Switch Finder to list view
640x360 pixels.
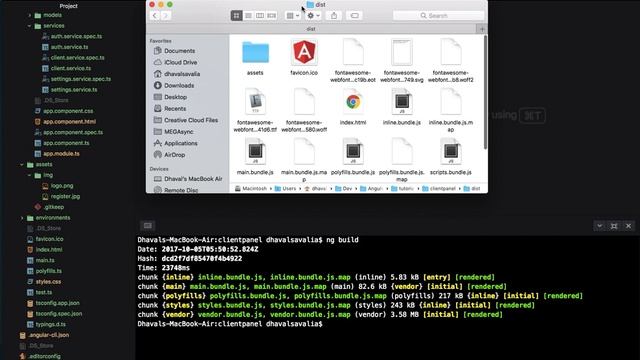(248, 16)
